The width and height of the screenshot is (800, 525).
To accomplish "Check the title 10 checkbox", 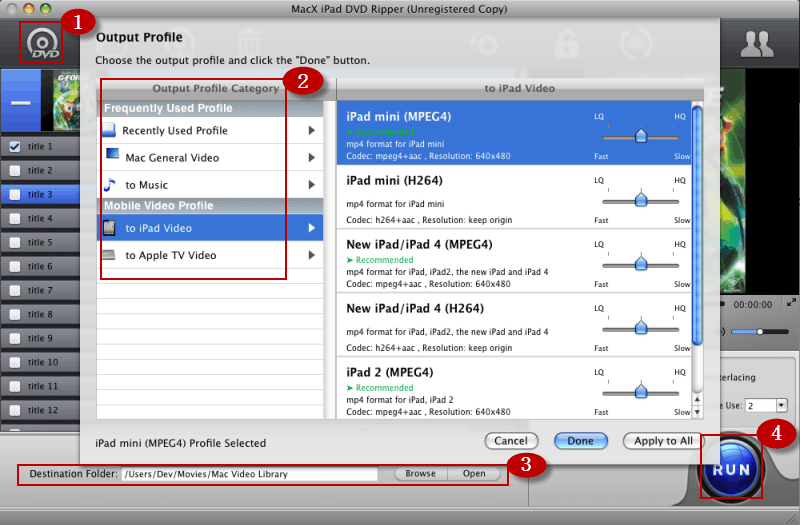I will click(x=15, y=362).
